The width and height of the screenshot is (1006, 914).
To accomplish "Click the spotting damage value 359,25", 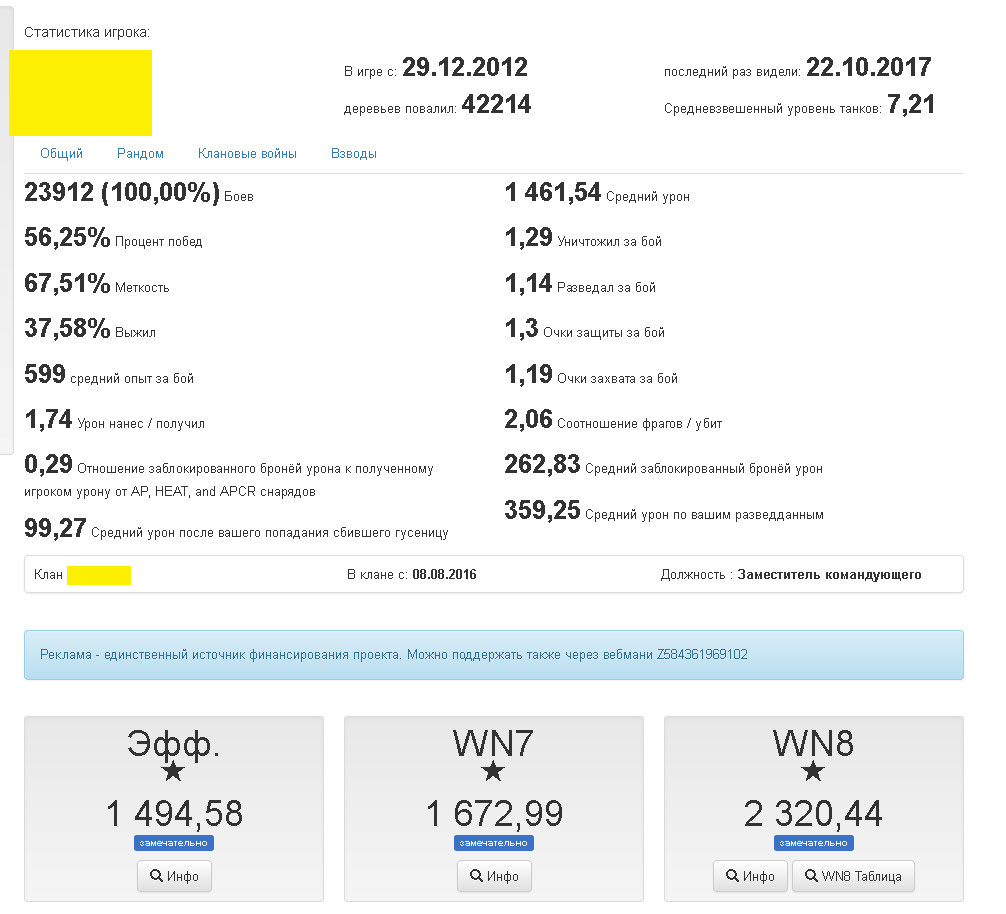I will 542,511.
